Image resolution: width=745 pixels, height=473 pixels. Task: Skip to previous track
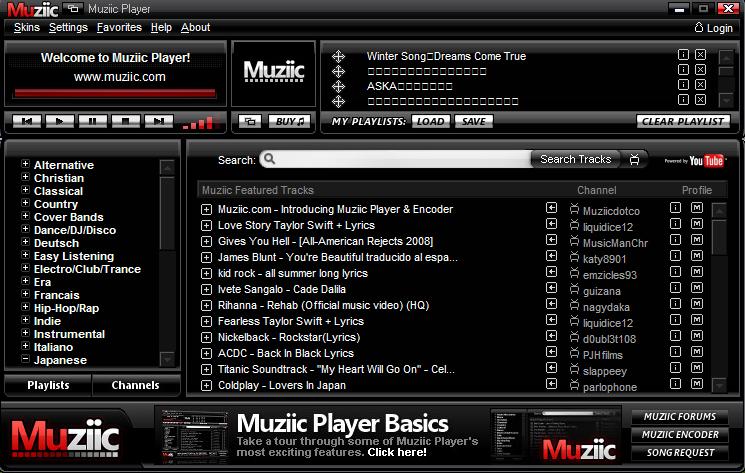[x=27, y=122]
